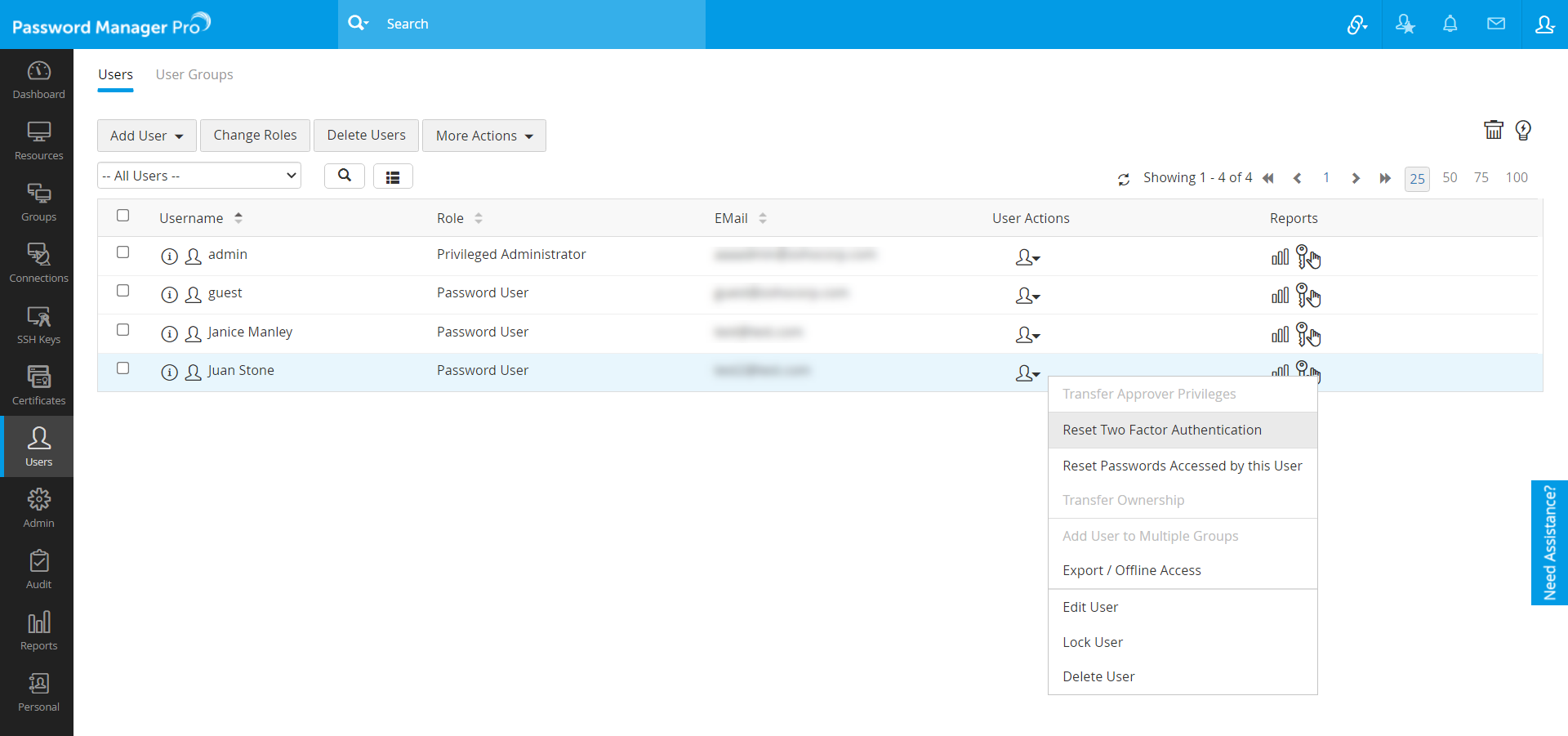This screenshot has height=736, width=1568.
Task: Click the lightbulb tips icon
Action: (x=1523, y=130)
